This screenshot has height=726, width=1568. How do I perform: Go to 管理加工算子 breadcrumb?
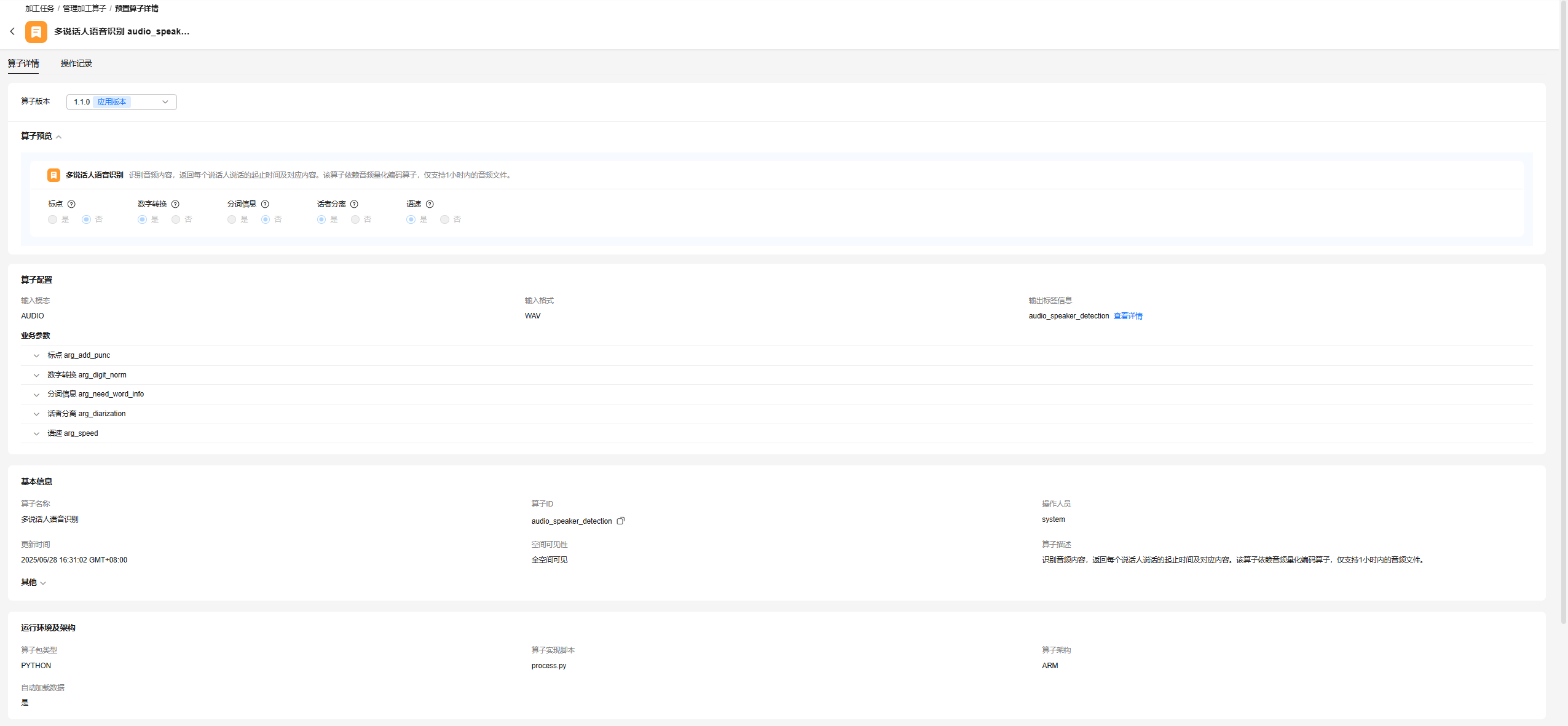pos(84,9)
